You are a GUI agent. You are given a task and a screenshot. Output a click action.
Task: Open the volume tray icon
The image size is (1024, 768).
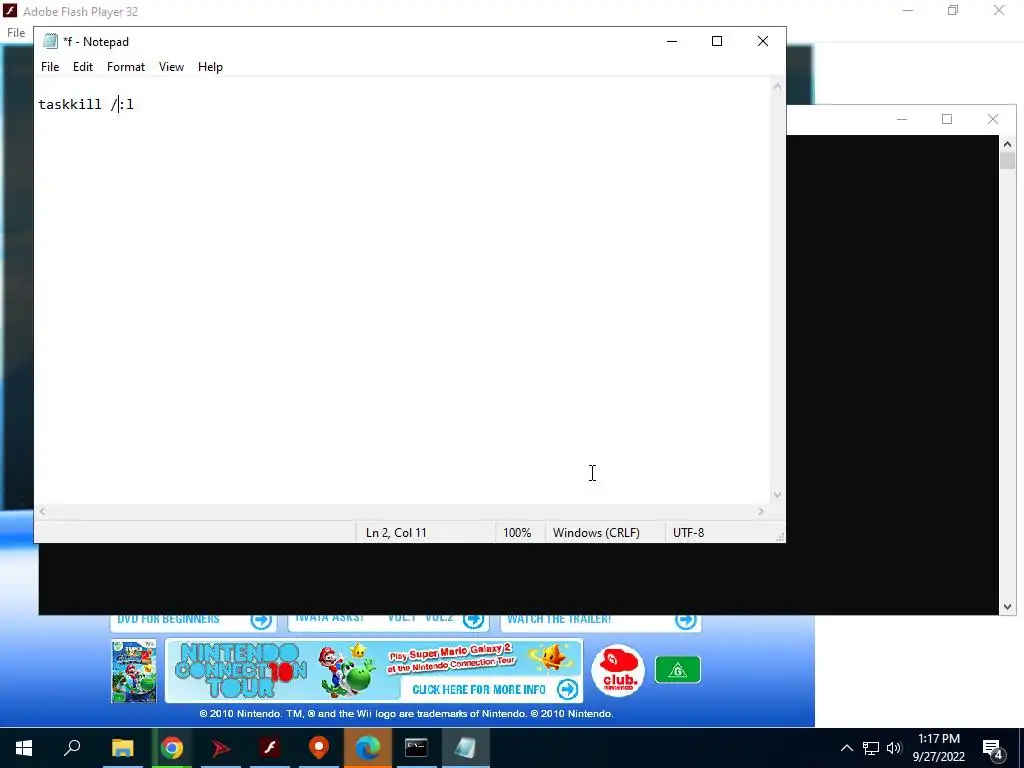pos(895,748)
